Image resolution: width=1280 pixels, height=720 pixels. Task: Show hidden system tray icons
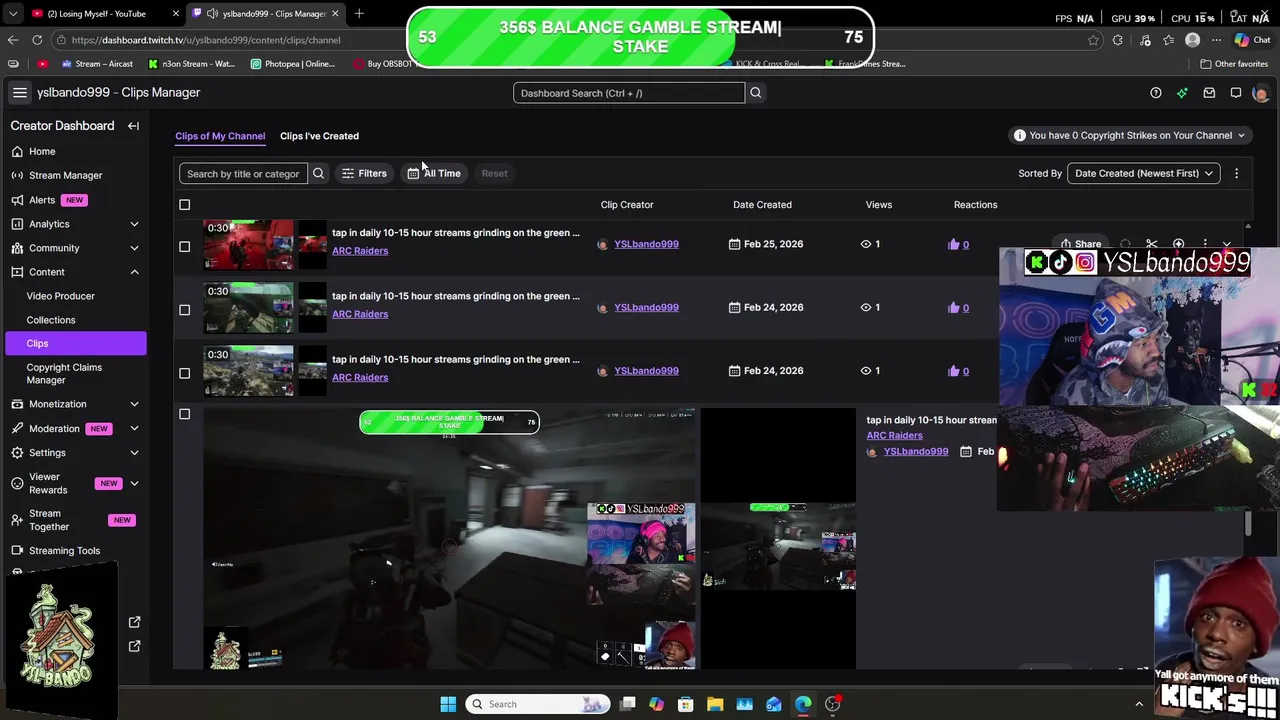pos(1138,704)
